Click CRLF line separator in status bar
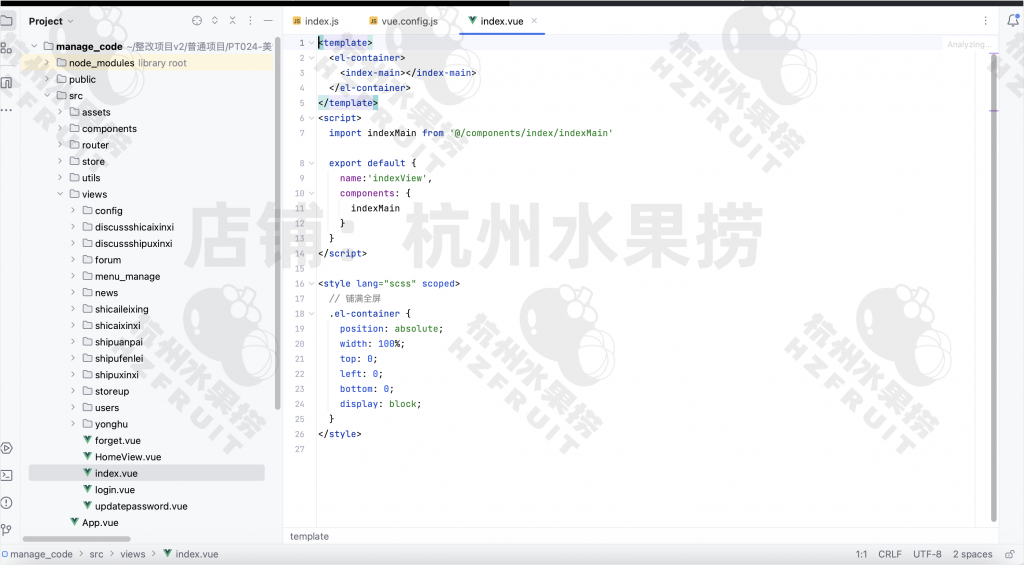This screenshot has width=1024, height=565. (889, 554)
